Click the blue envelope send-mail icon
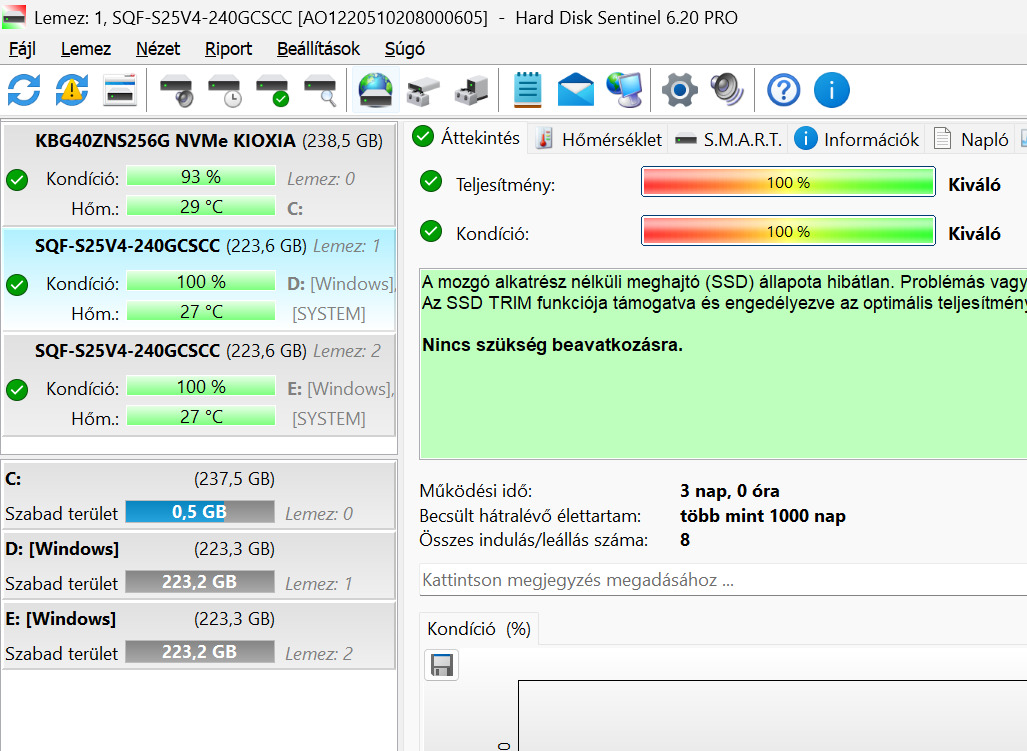Screen dimensions: 1027x751 (576, 90)
